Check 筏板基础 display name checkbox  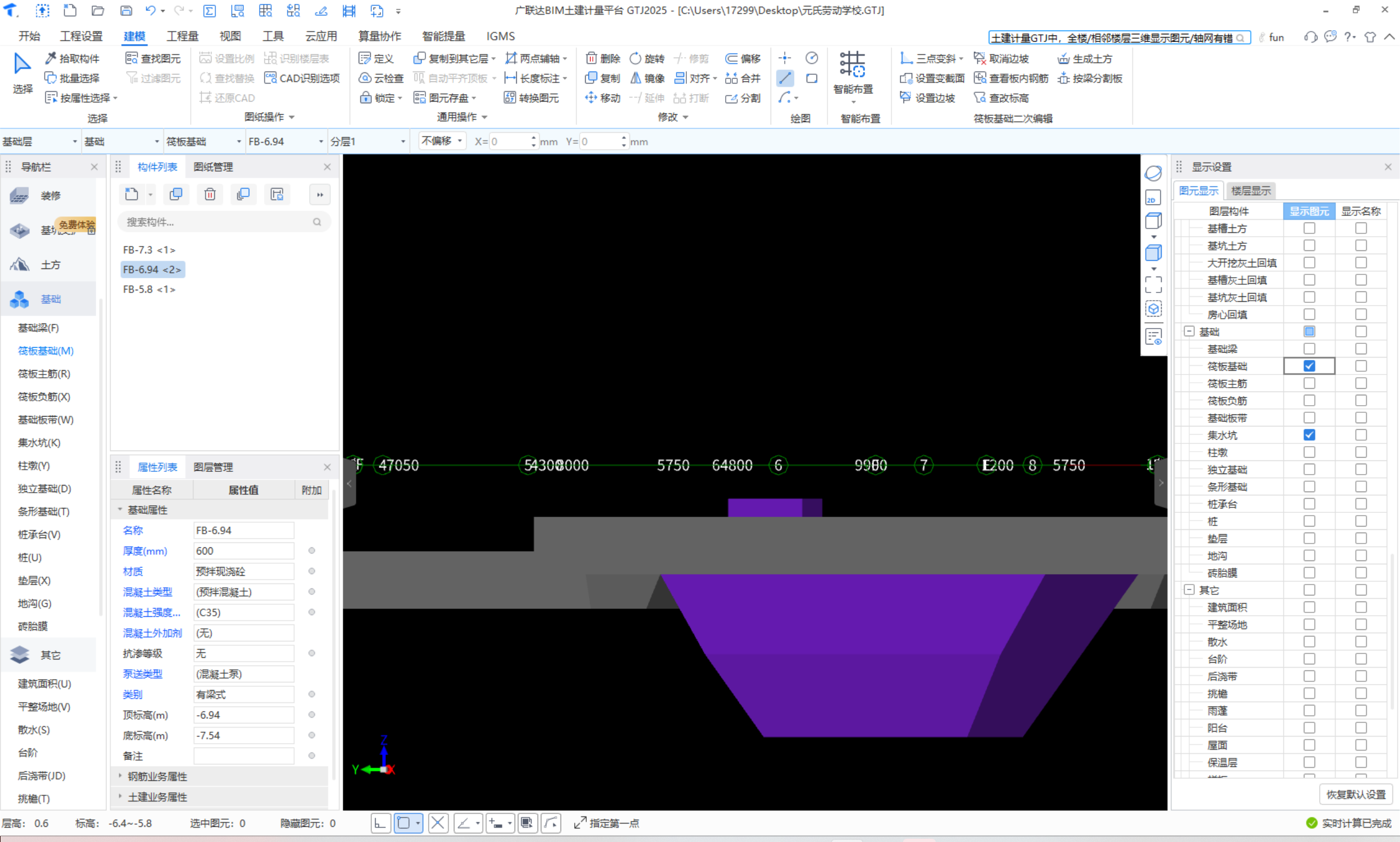(x=1360, y=366)
